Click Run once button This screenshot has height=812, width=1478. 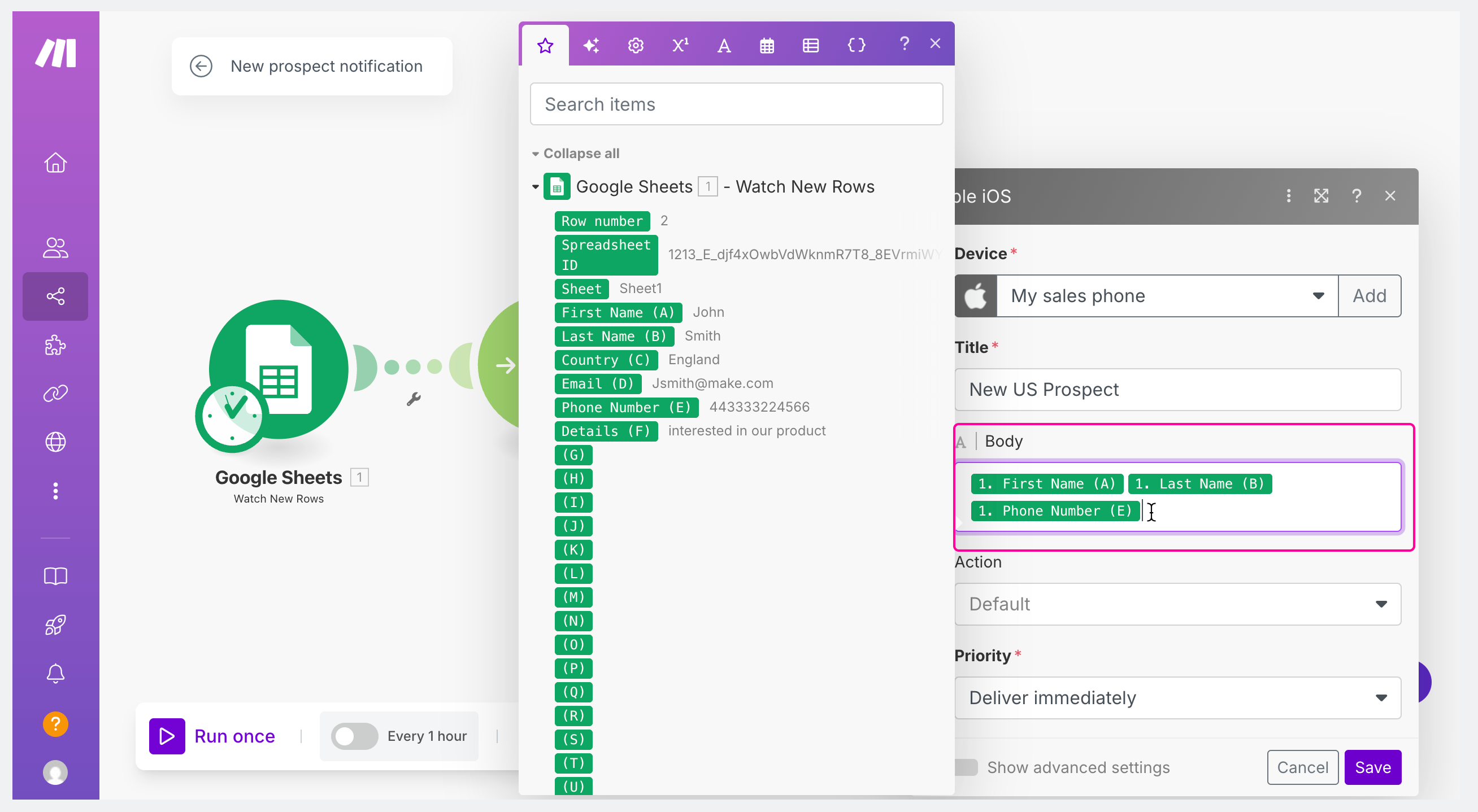(x=212, y=736)
